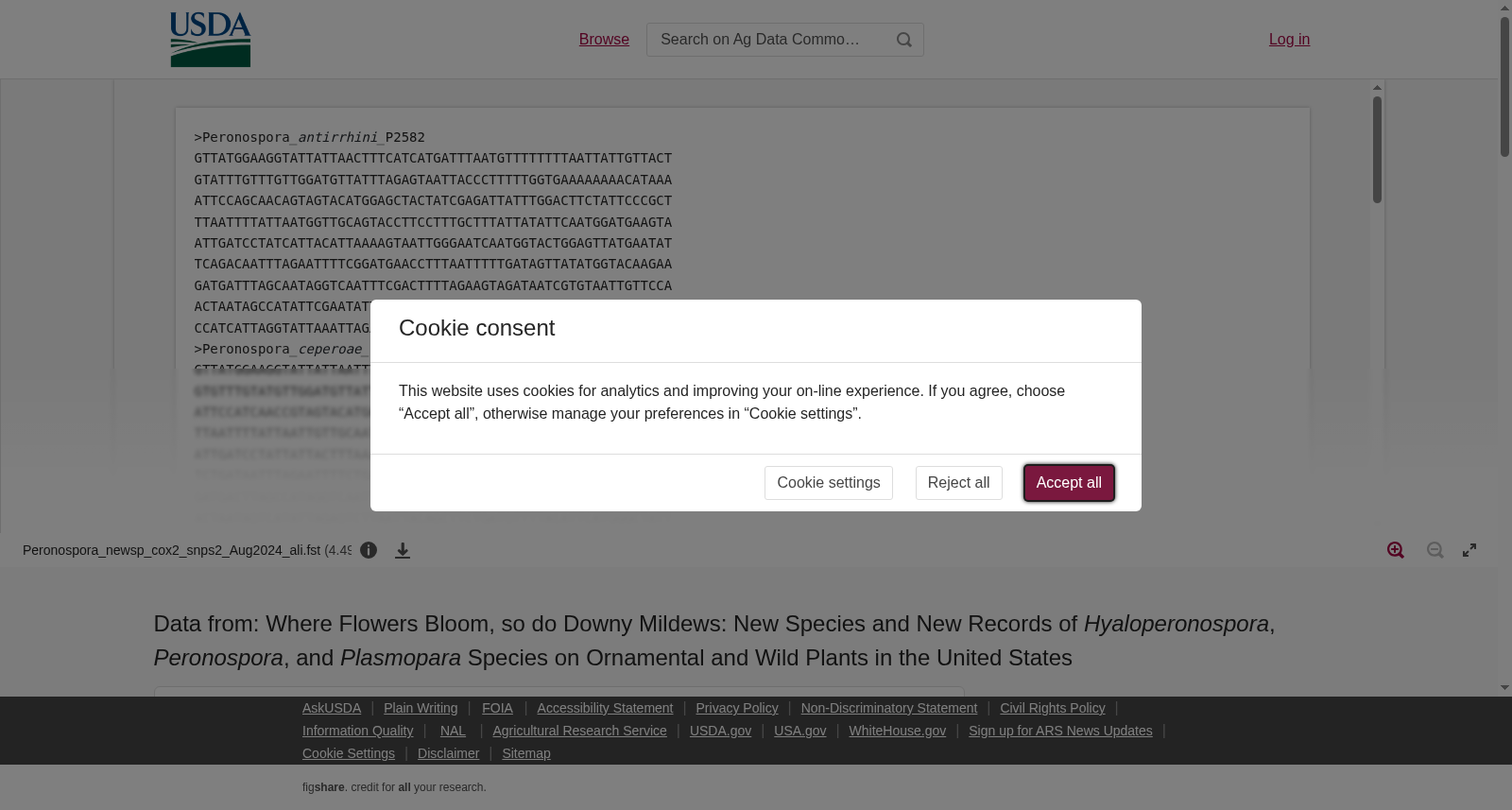
Task: Open Accessibility Statement link
Action: pos(605,708)
